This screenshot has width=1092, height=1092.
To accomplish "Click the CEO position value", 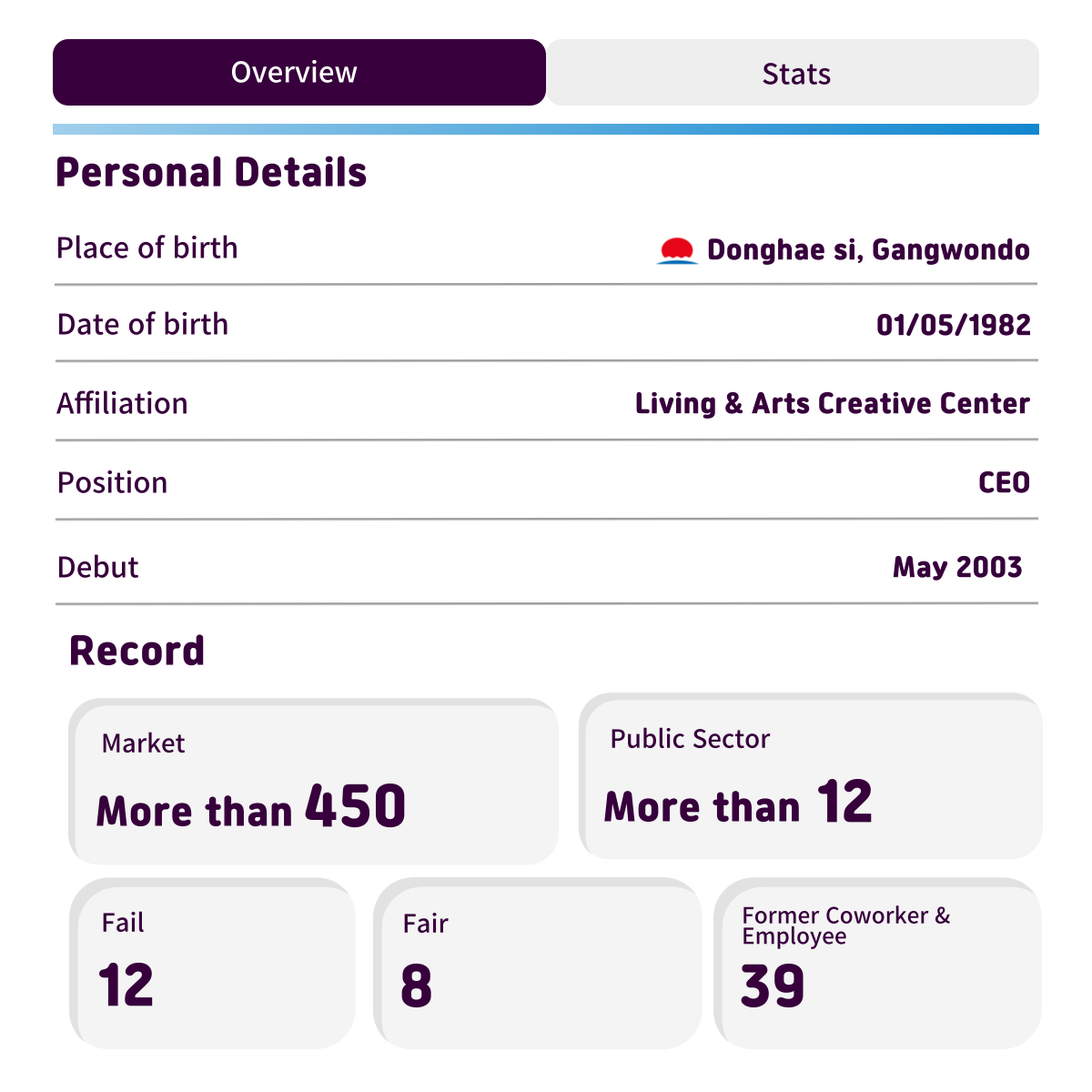I will tap(1004, 482).
